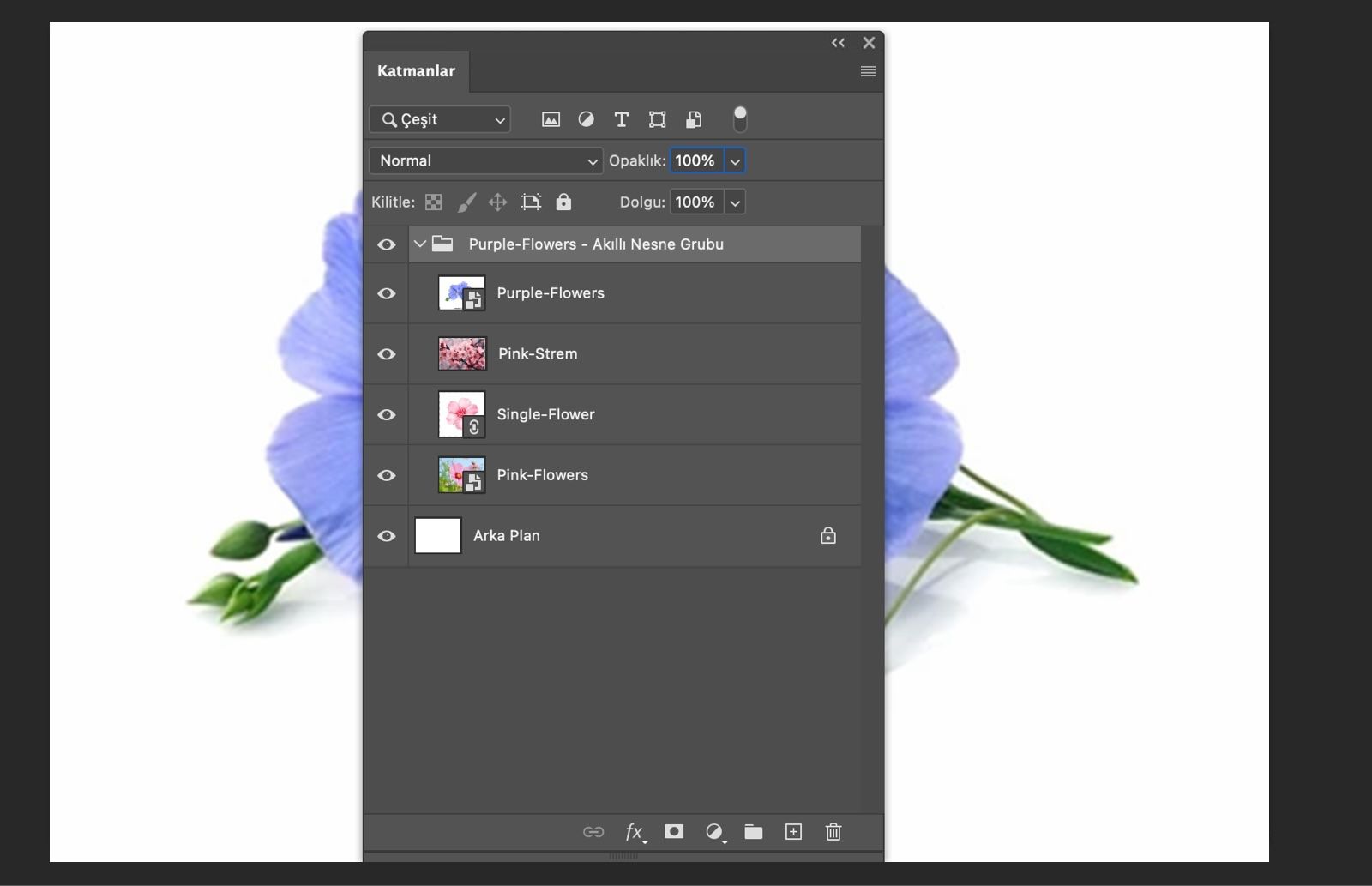
Task: Filter layers by adjustment layer type
Action: tap(586, 119)
